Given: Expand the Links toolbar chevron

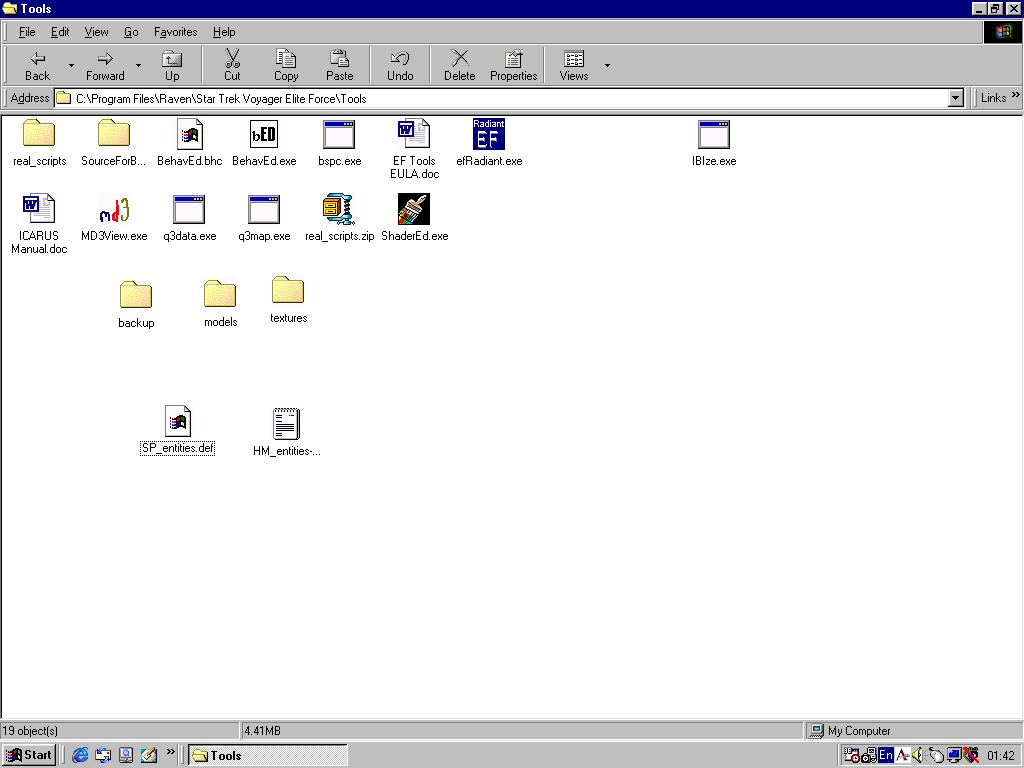Looking at the screenshot, I should [x=1016, y=95].
